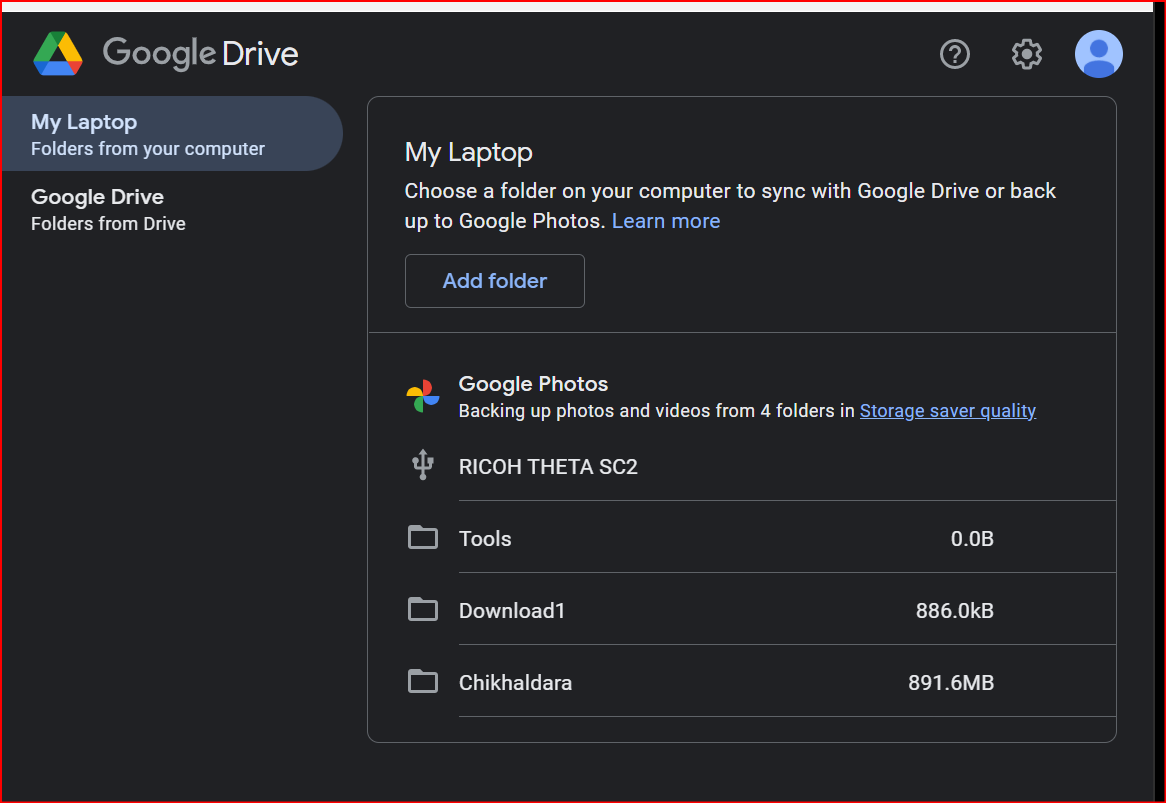This screenshot has height=803, width=1166.
Task: Select the RICOH THETA SC2 device row
Action: 548,467
